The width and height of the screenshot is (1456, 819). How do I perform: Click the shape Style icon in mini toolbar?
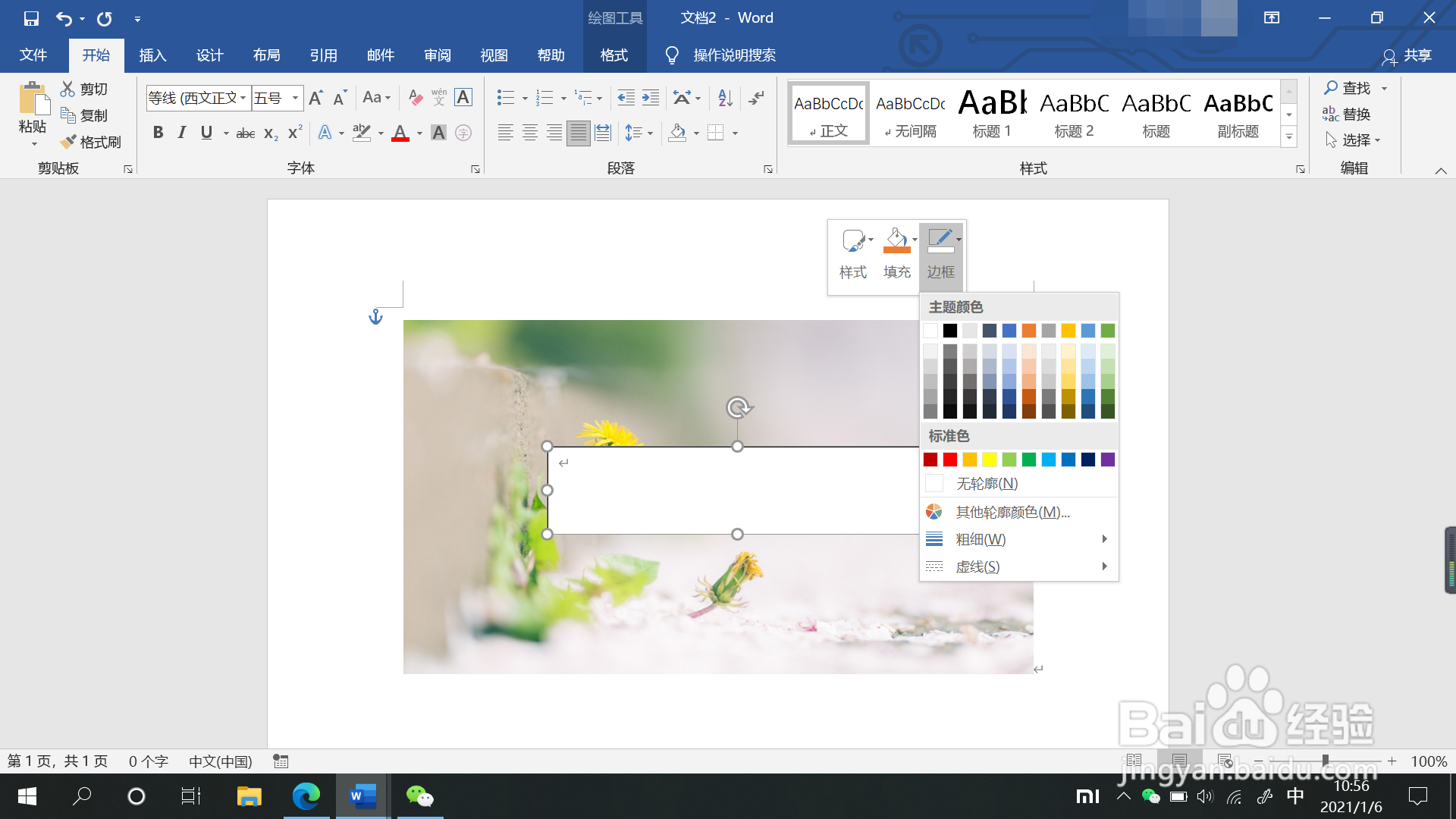point(853,240)
